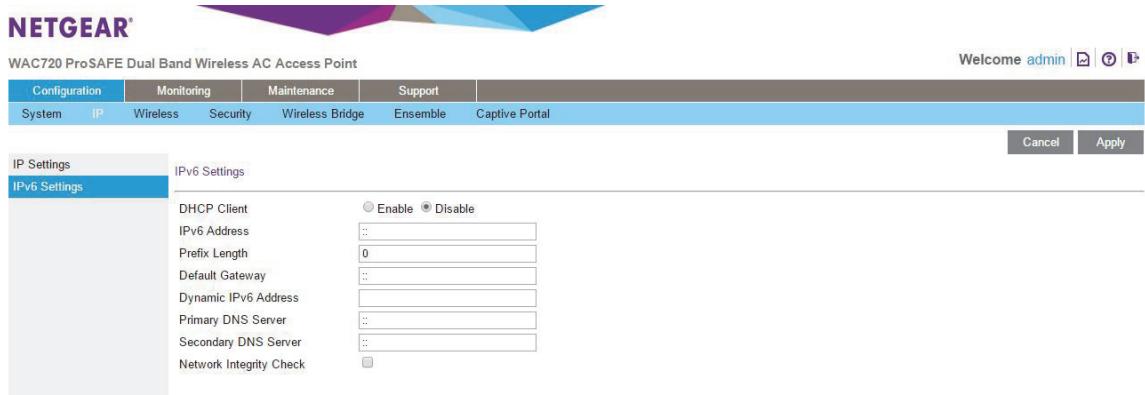Focus the Default Gateway field
Image resolution: width=1145 pixels, height=395 pixels.
(x=448, y=276)
